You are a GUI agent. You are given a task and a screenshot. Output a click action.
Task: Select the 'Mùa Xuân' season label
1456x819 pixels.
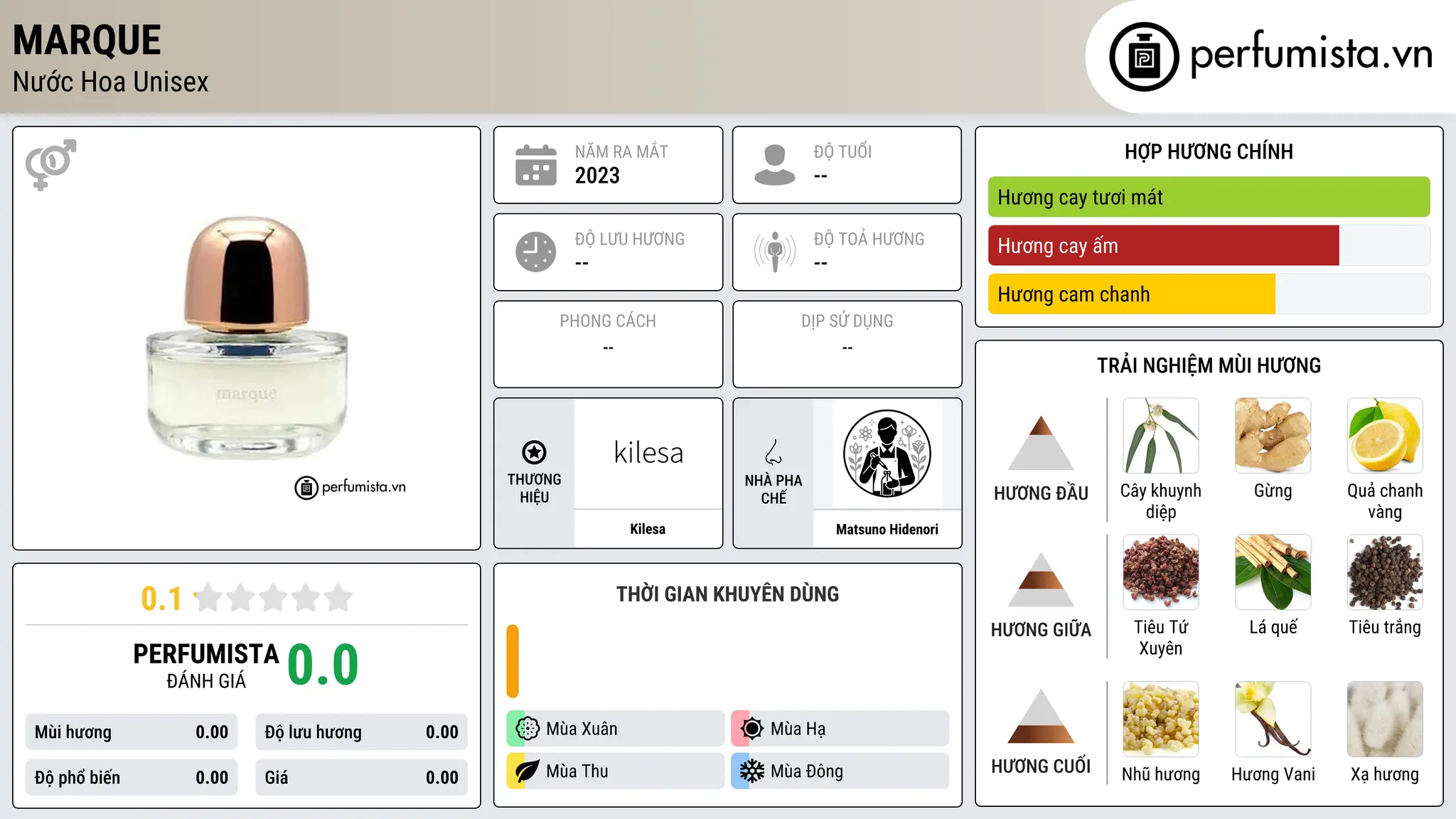(x=582, y=729)
